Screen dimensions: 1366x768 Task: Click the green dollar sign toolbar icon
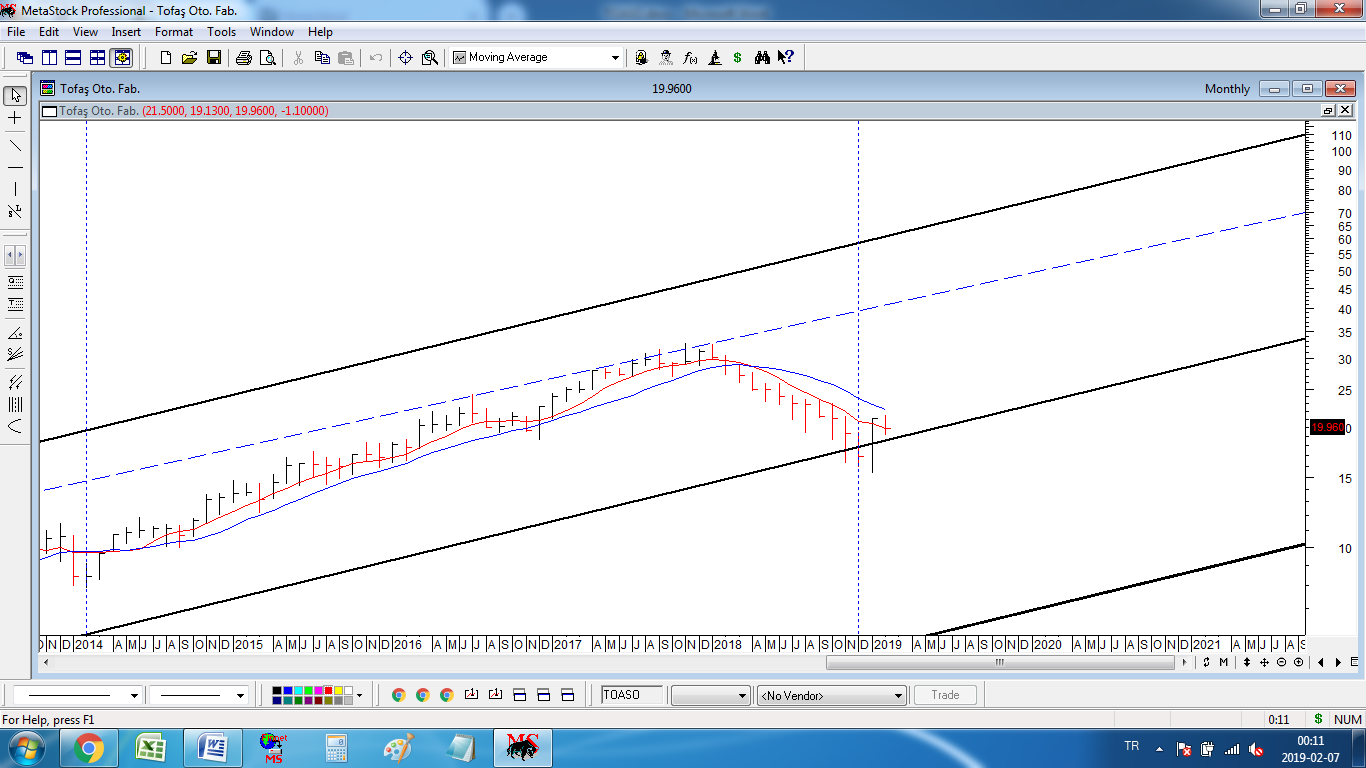738,58
